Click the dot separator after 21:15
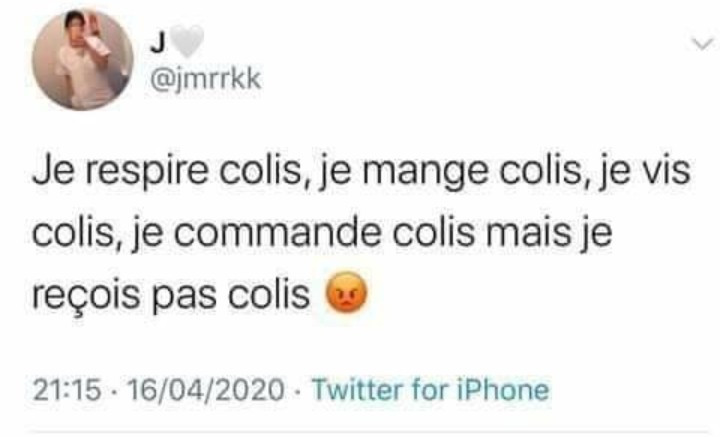 point(114,391)
